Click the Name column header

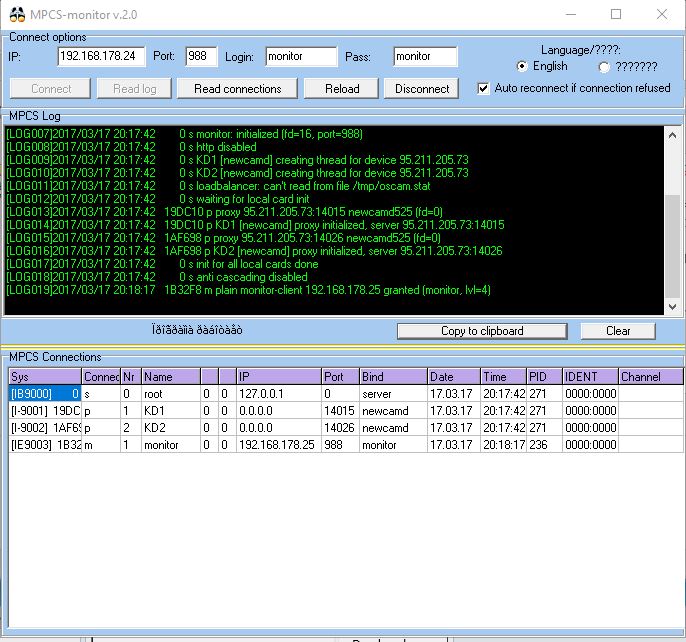[171, 376]
